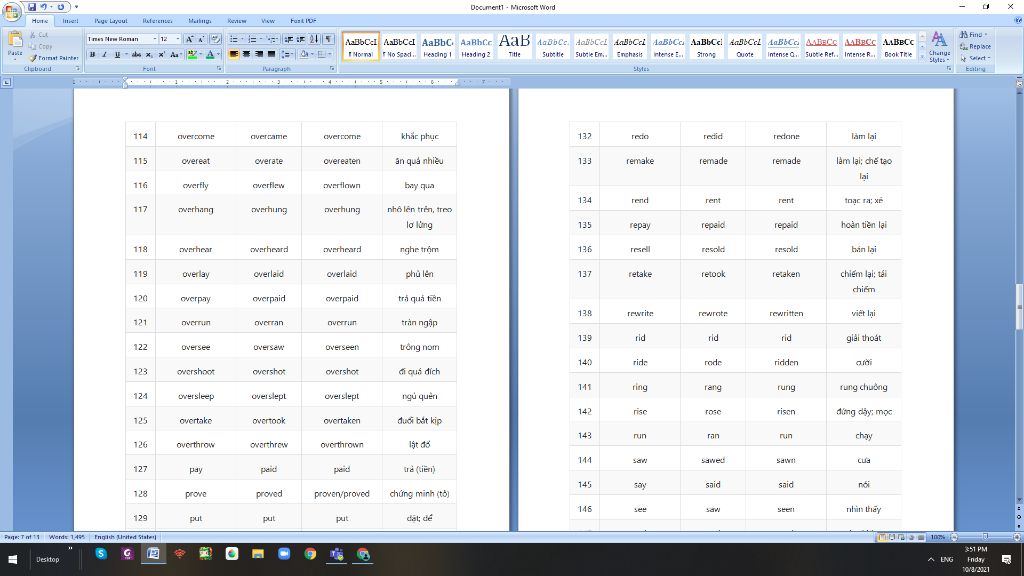Apply numbered list

pyautogui.click(x=253, y=39)
